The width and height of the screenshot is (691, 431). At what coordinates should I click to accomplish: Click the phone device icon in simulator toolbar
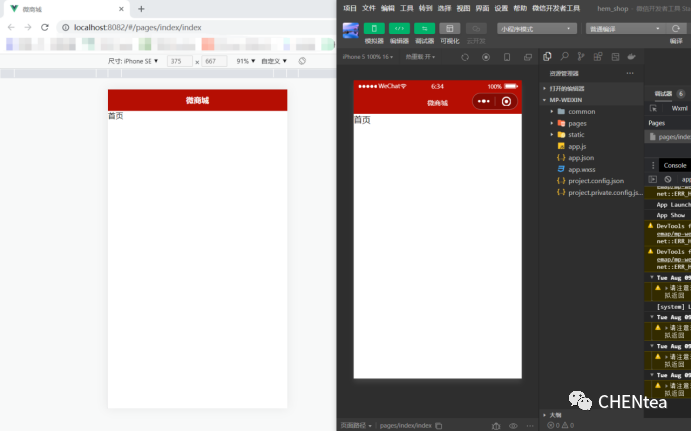pos(507,57)
